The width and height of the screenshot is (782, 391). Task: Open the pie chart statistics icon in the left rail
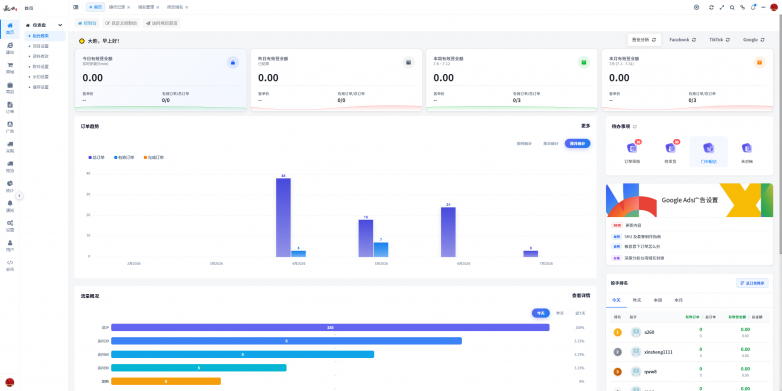[10, 184]
